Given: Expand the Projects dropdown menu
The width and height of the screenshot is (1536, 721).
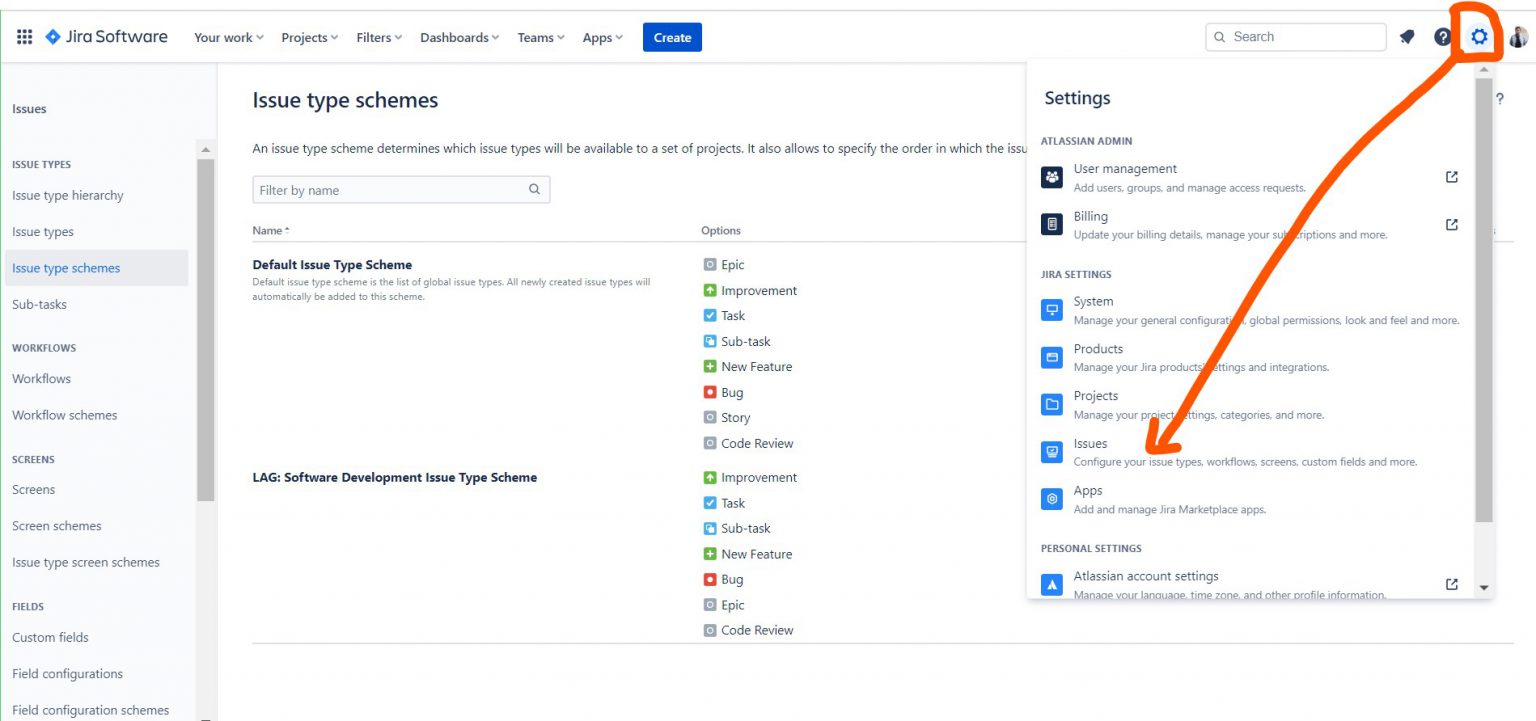Looking at the screenshot, I should (x=309, y=37).
